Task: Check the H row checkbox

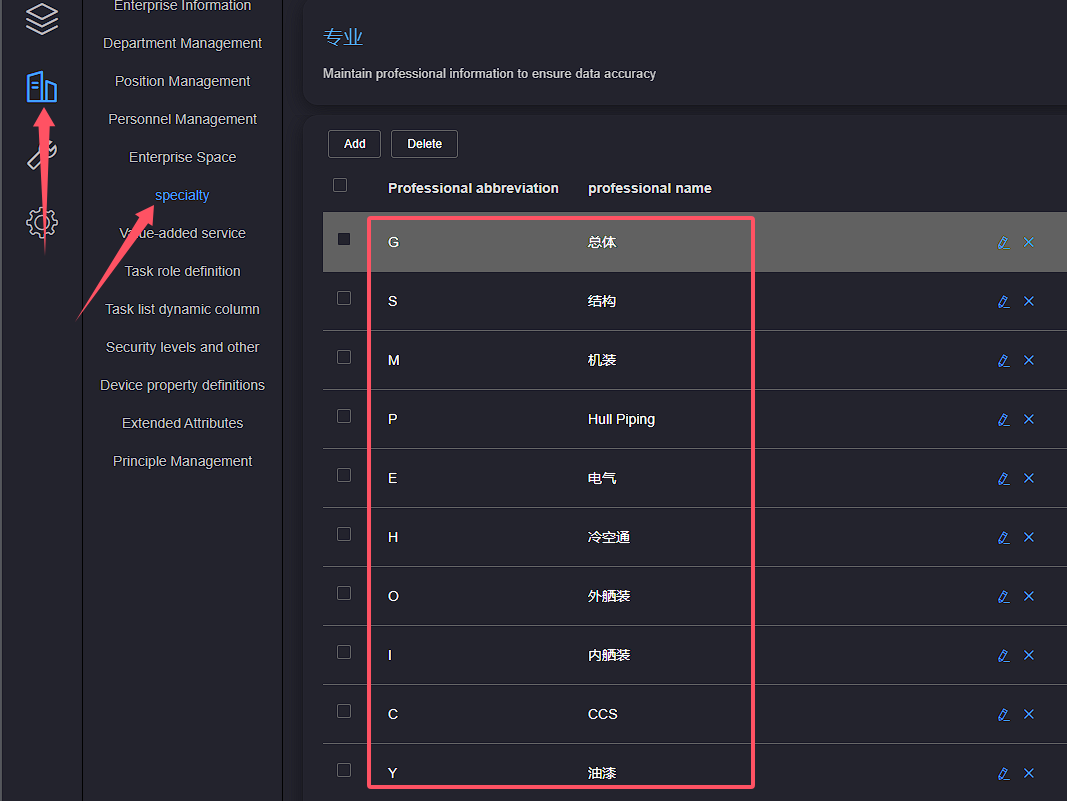Action: pos(344,534)
